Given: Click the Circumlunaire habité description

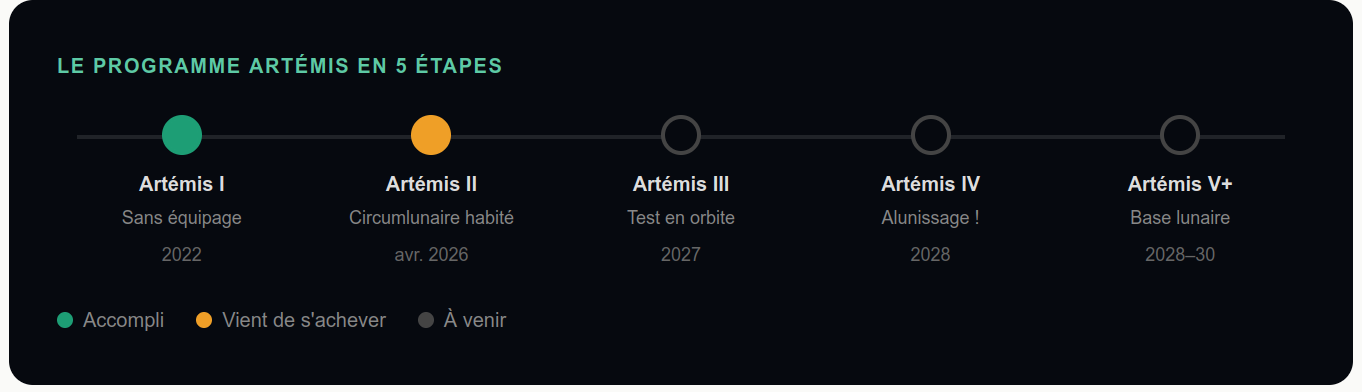Looking at the screenshot, I should [431, 218].
